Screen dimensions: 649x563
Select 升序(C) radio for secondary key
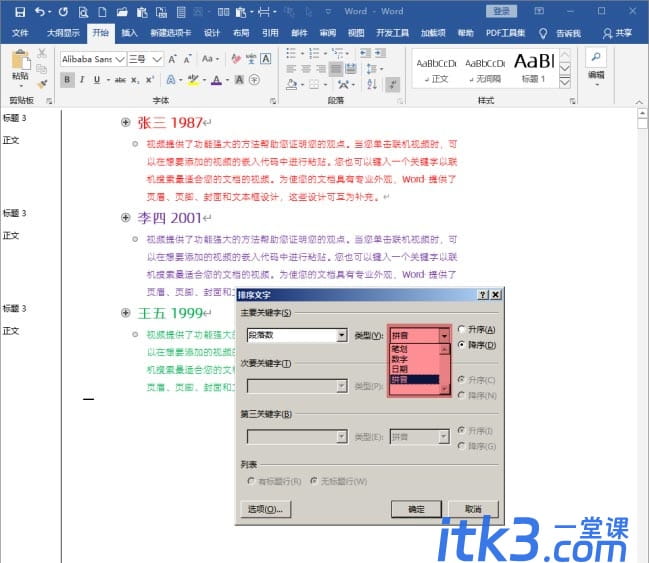pos(462,380)
